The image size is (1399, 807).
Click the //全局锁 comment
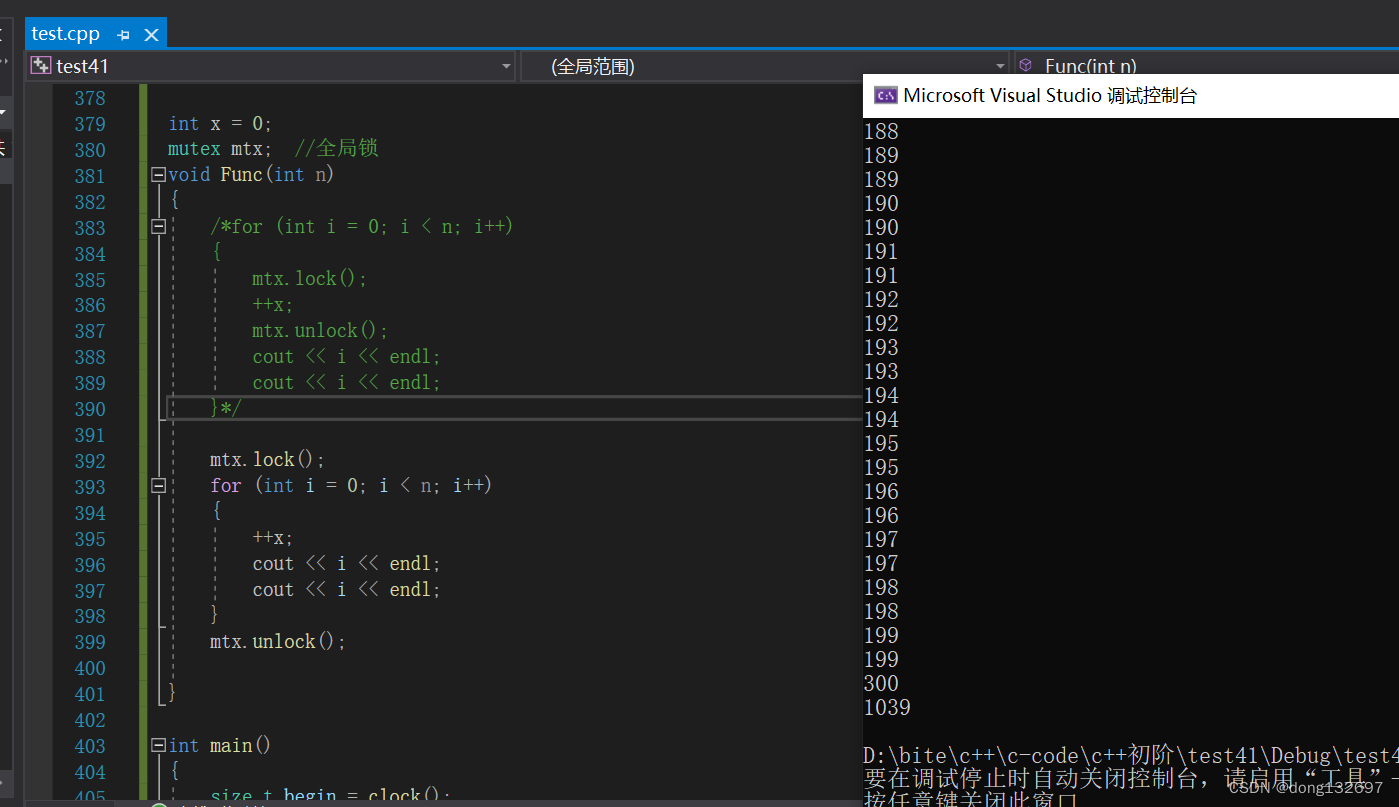[336, 149]
